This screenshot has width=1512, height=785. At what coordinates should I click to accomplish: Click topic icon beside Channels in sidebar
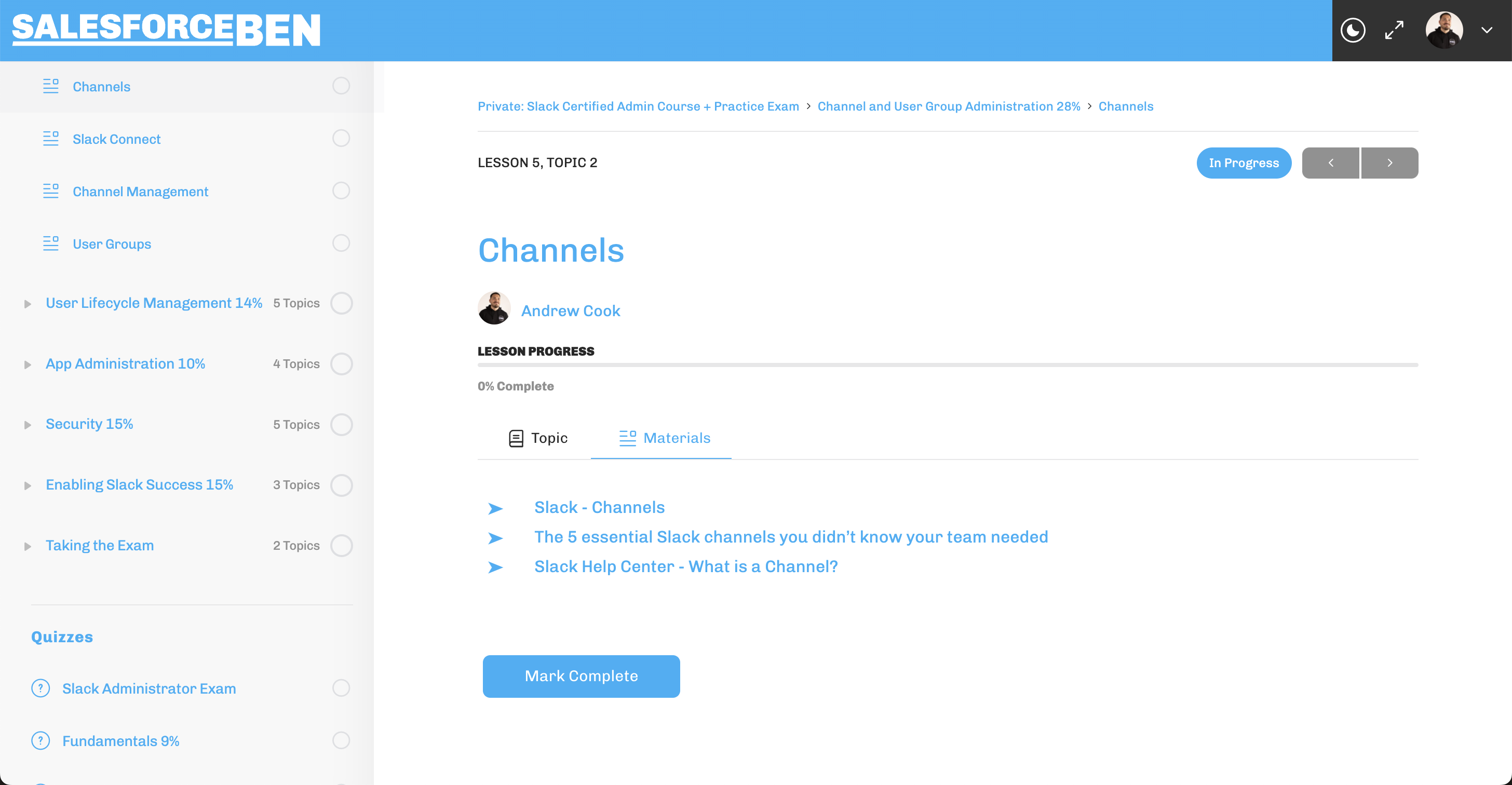click(x=51, y=86)
